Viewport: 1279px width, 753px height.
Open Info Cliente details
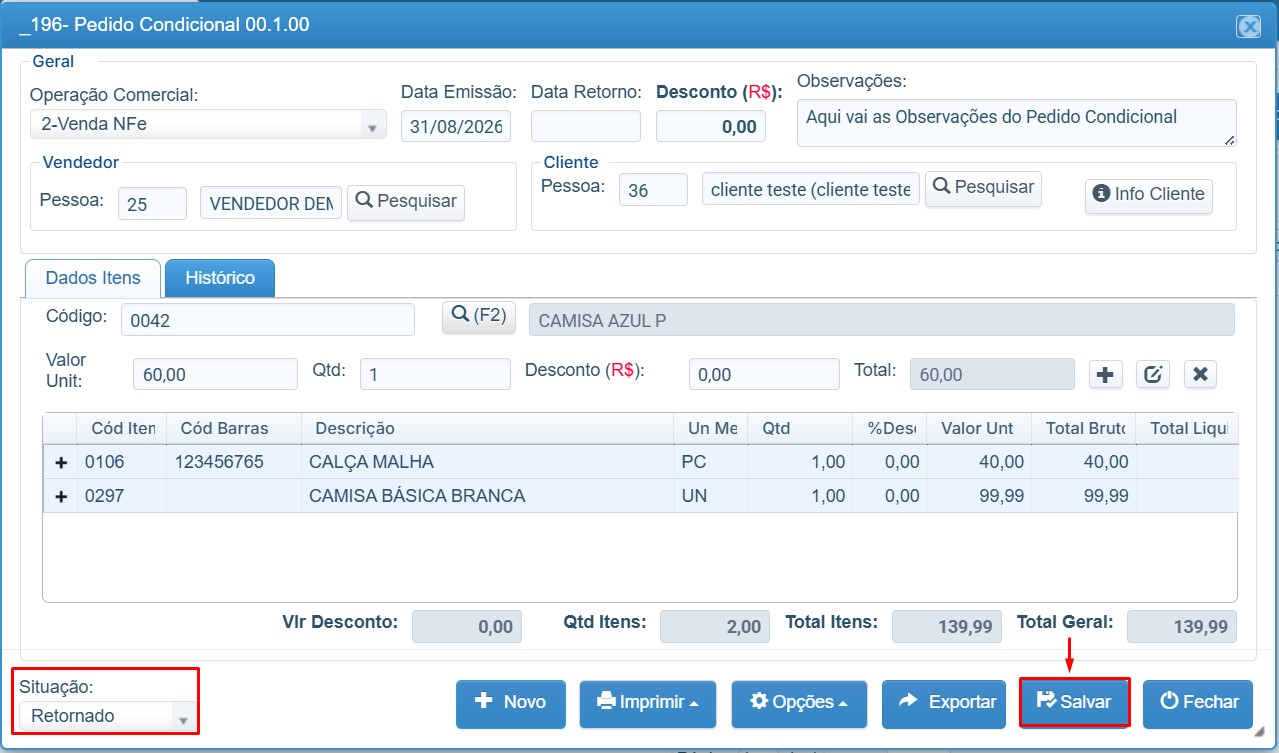(1149, 195)
